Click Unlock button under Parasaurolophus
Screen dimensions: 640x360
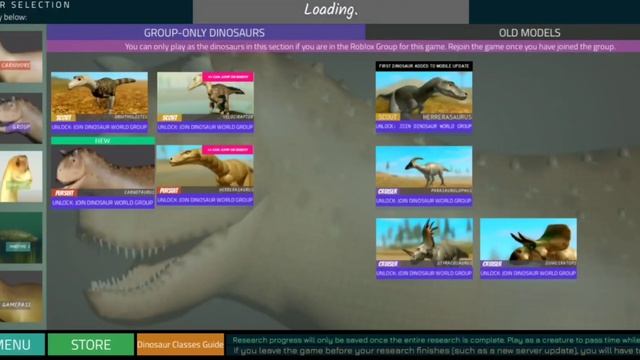coord(424,201)
